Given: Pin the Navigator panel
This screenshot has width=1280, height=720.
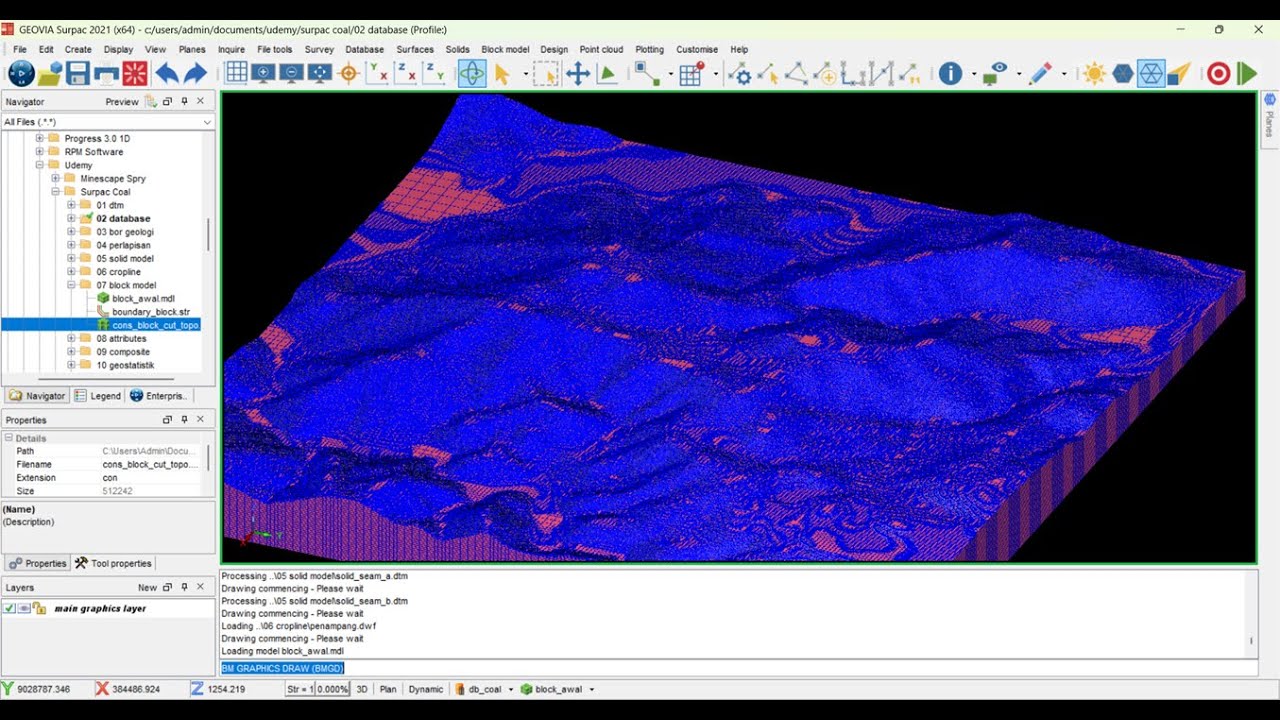Looking at the screenshot, I should click(184, 101).
